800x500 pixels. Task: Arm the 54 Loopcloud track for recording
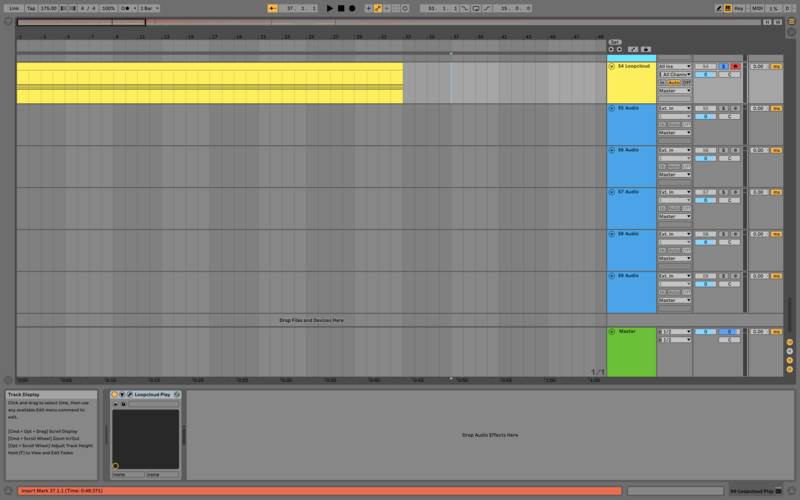point(735,67)
